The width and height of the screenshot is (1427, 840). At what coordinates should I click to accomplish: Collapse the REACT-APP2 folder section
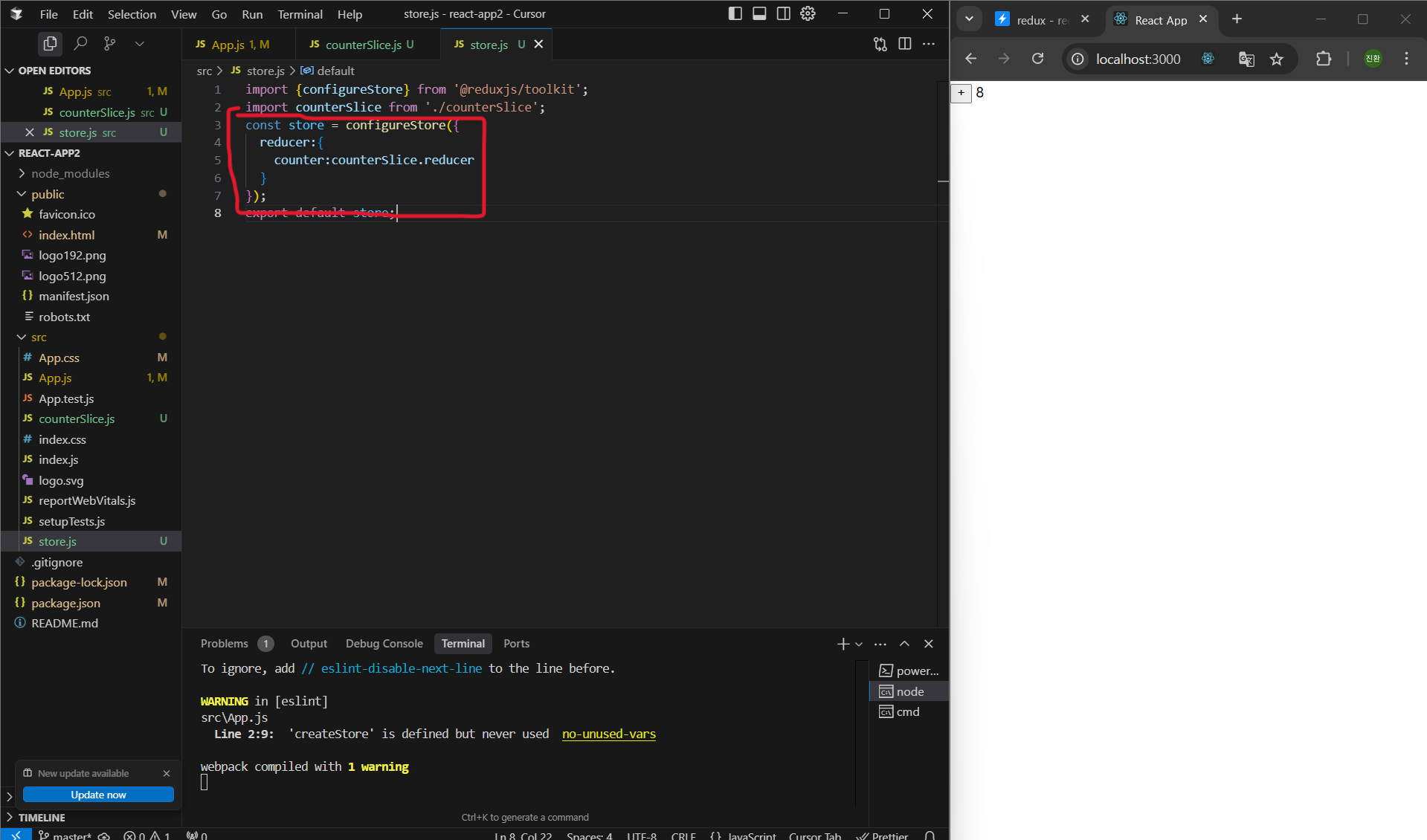pos(48,153)
